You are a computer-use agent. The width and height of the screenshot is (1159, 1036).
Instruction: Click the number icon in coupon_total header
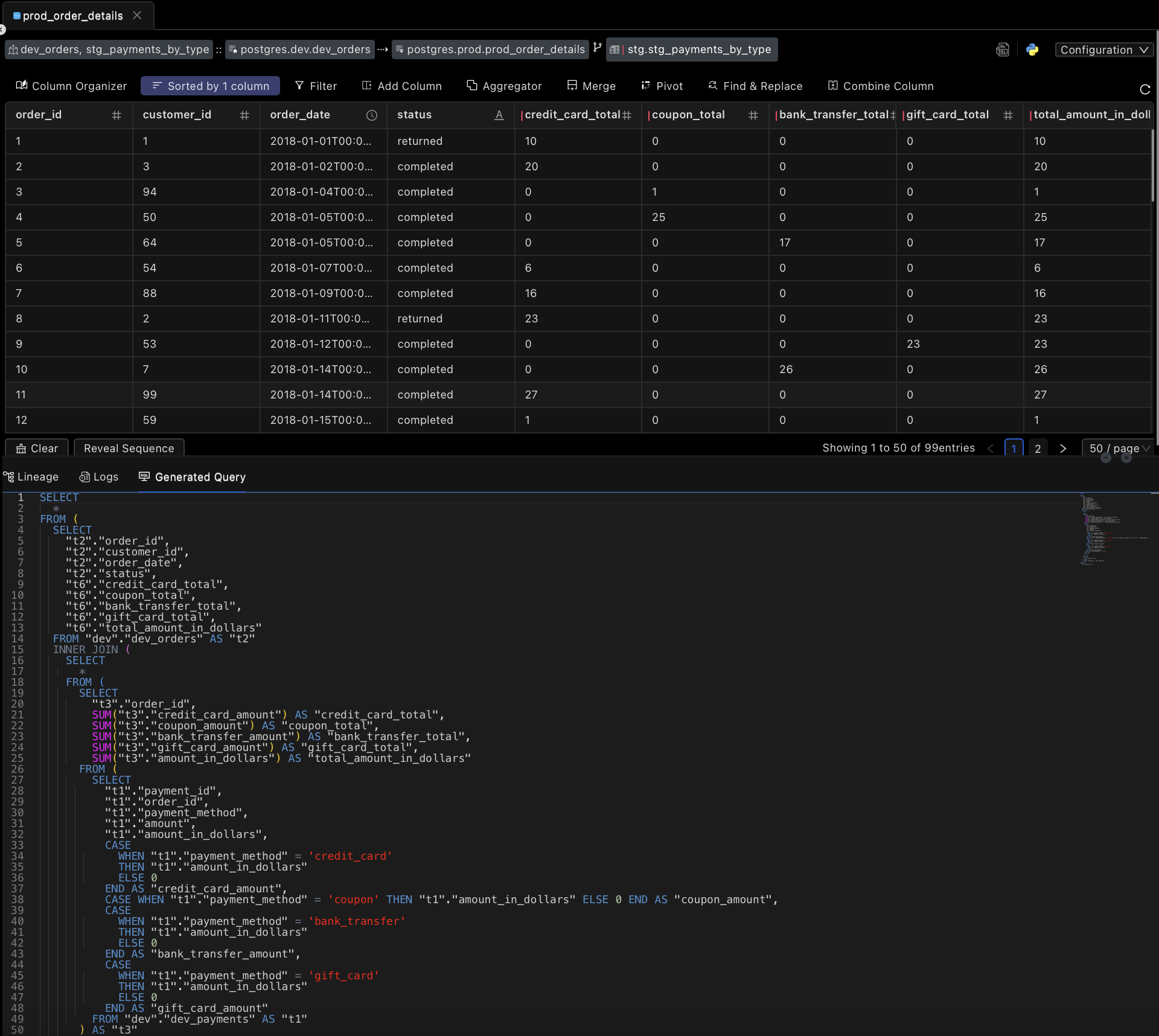point(753,115)
